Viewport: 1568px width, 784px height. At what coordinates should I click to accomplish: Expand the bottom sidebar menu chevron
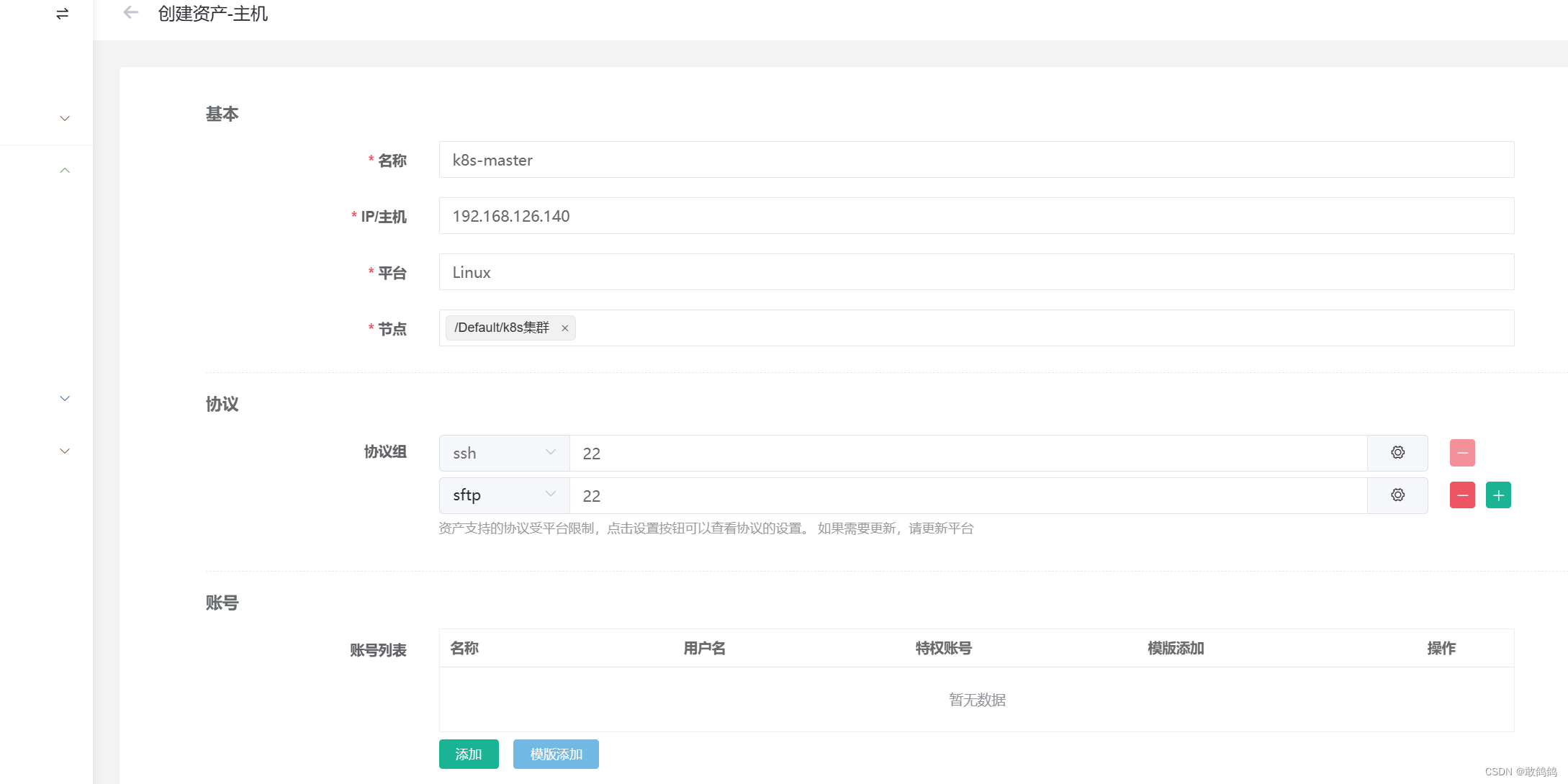[x=65, y=451]
